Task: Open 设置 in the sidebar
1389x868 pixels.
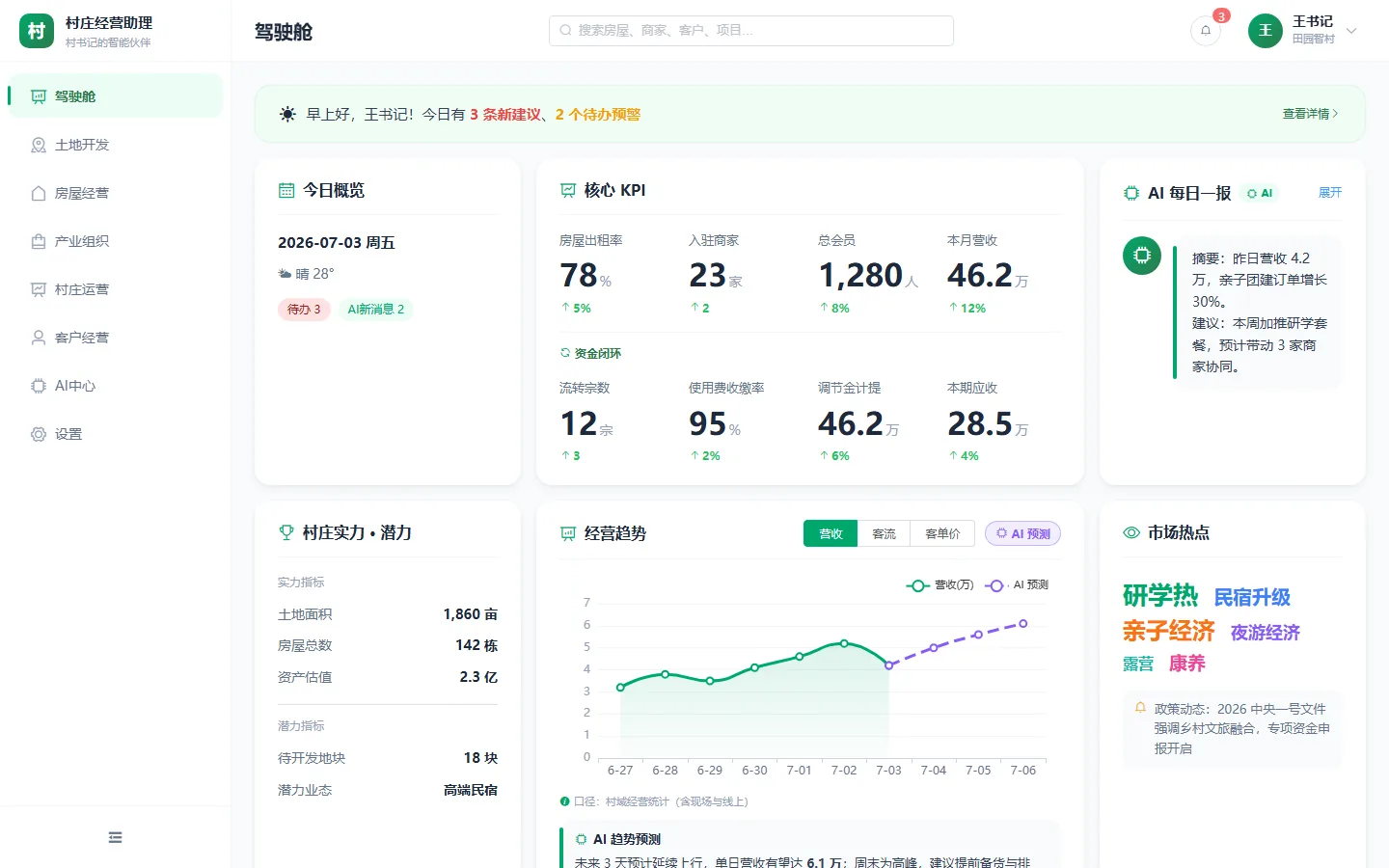Action: [116, 434]
